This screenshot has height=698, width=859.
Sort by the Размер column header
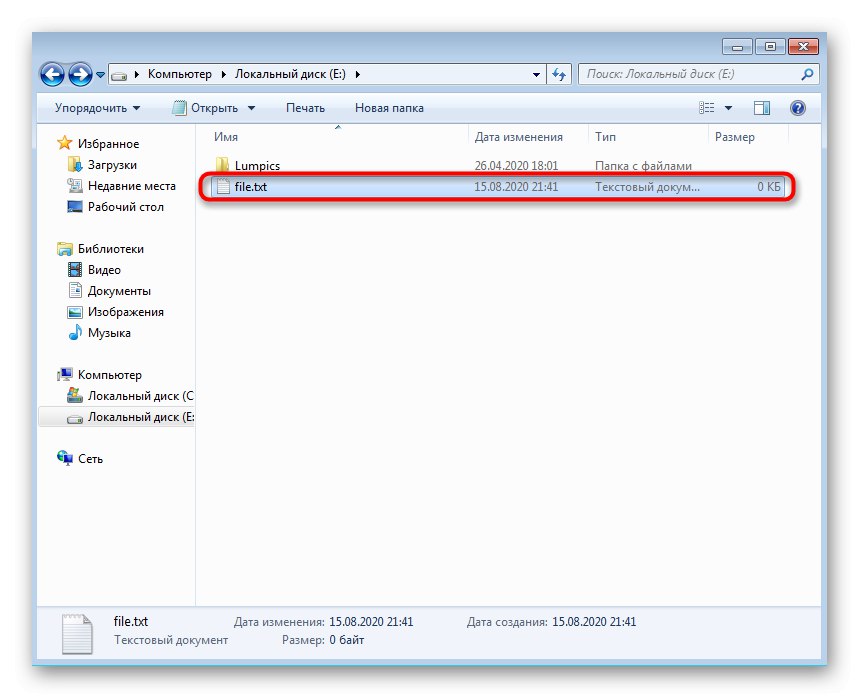click(x=734, y=137)
